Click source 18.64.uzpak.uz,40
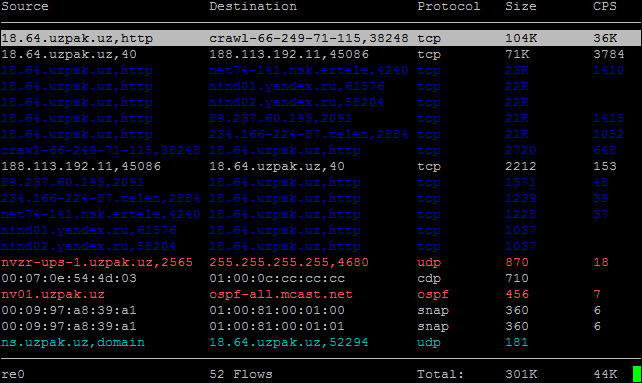 coord(69,54)
